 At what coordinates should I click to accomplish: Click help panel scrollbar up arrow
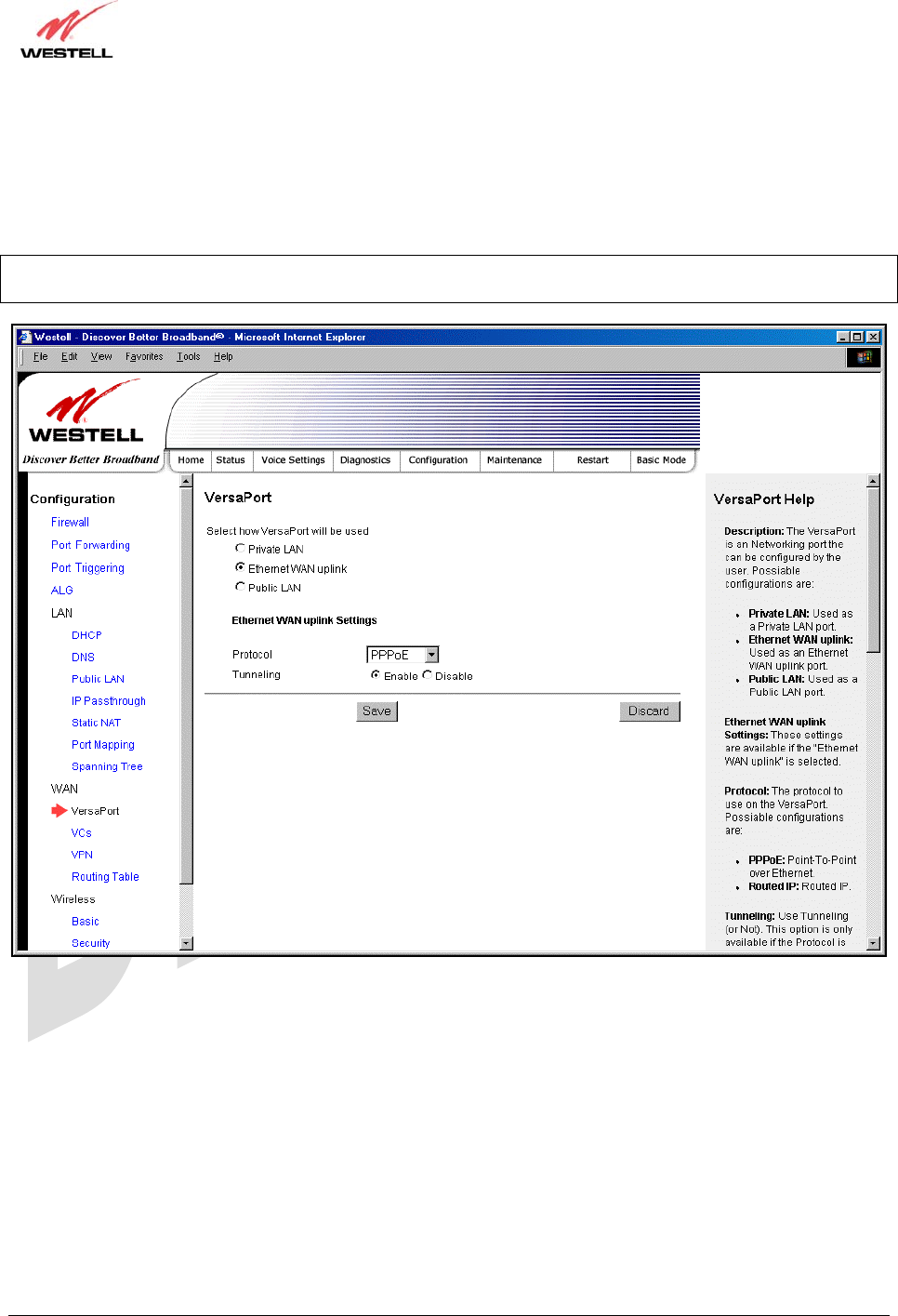point(873,481)
